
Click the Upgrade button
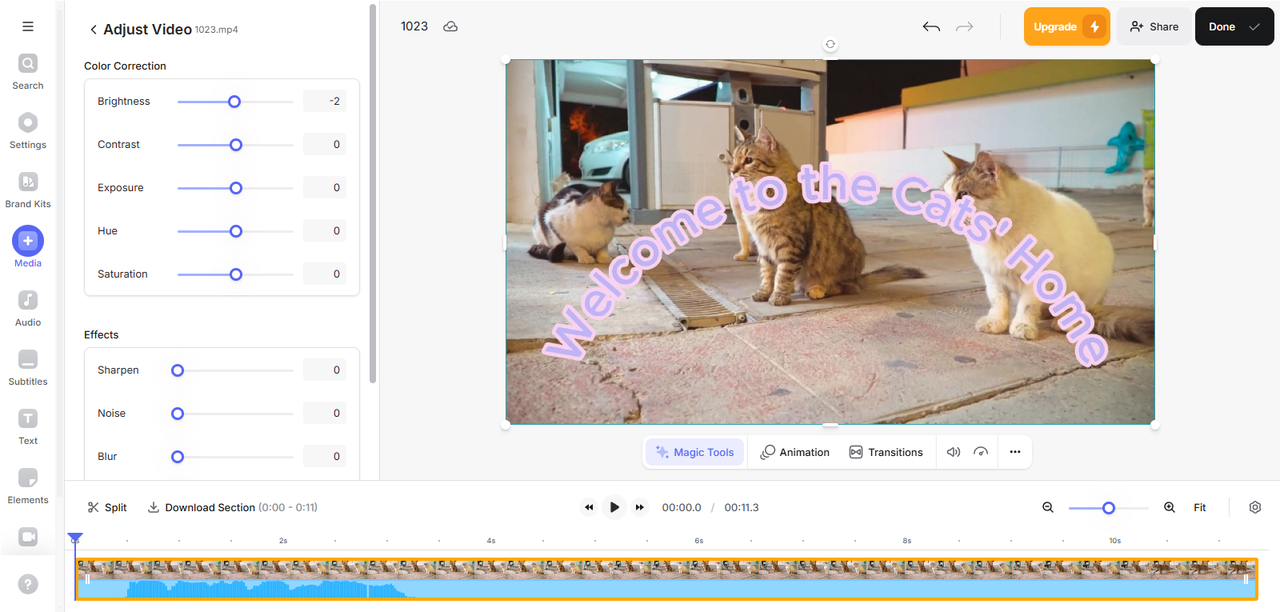pos(1067,27)
